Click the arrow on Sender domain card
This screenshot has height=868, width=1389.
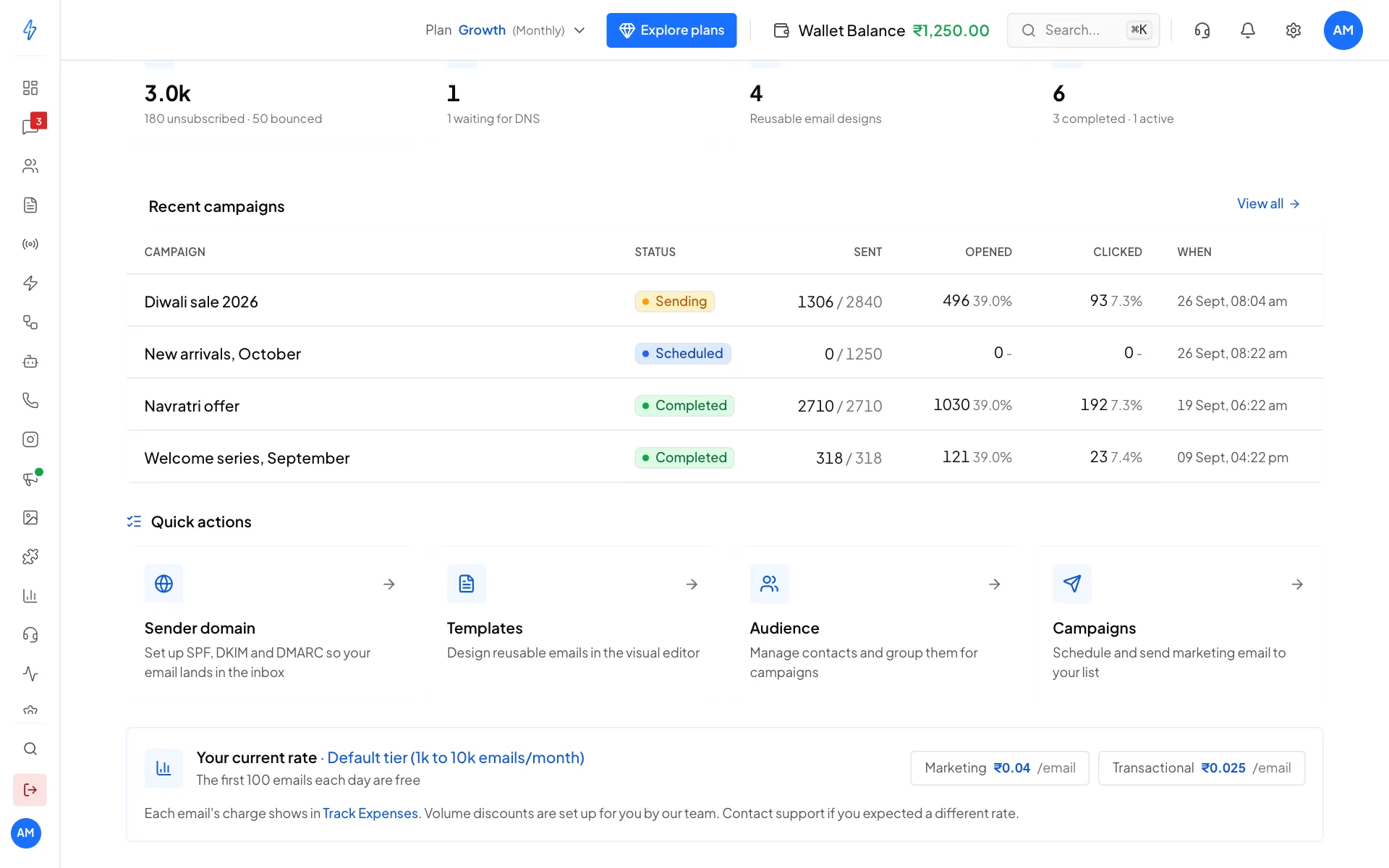[x=389, y=584]
